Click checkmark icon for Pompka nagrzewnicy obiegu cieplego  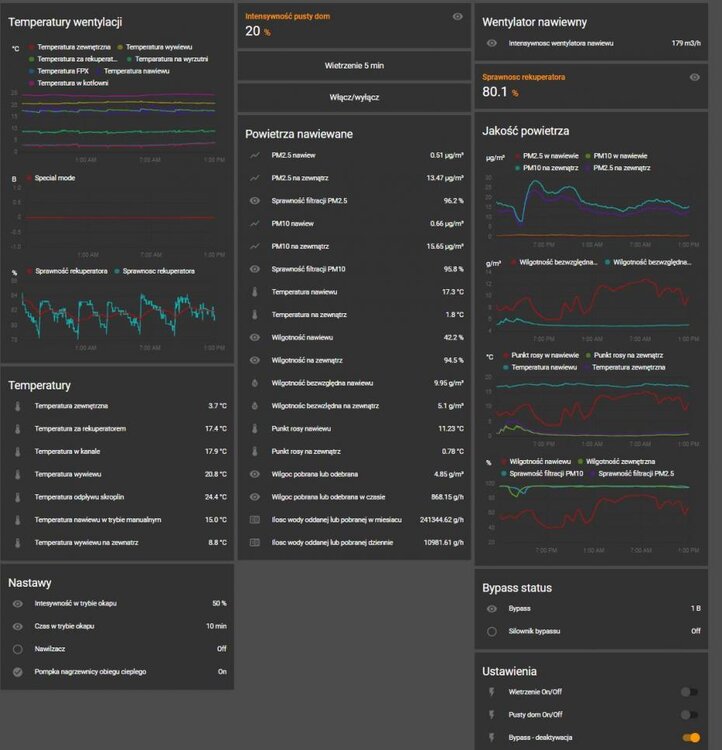click(x=17, y=671)
